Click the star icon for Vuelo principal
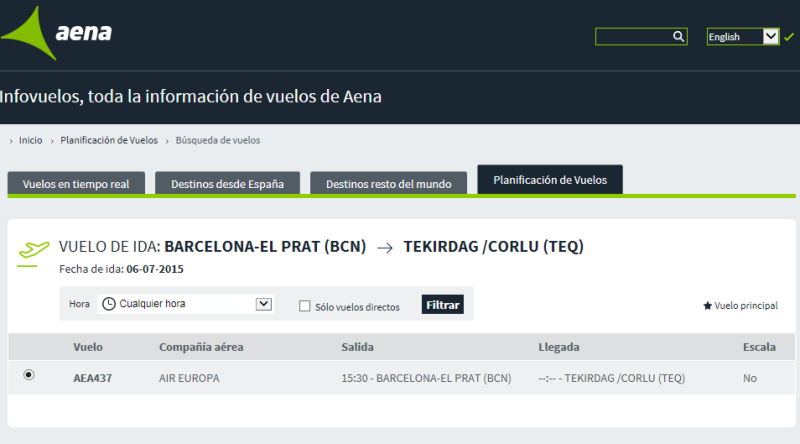Viewport: 800px width, 444px height. [x=707, y=306]
